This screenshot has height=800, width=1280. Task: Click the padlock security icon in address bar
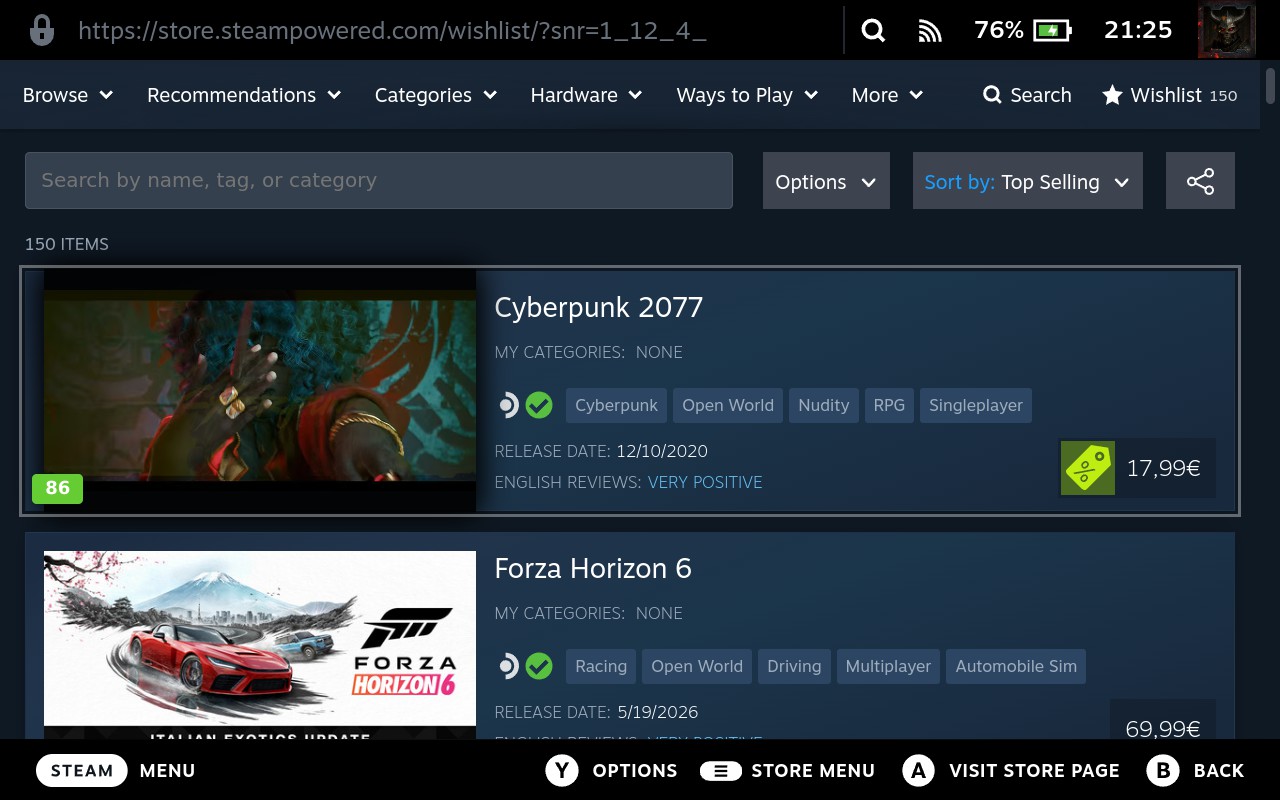pyautogui.click(x=42, y=31)
